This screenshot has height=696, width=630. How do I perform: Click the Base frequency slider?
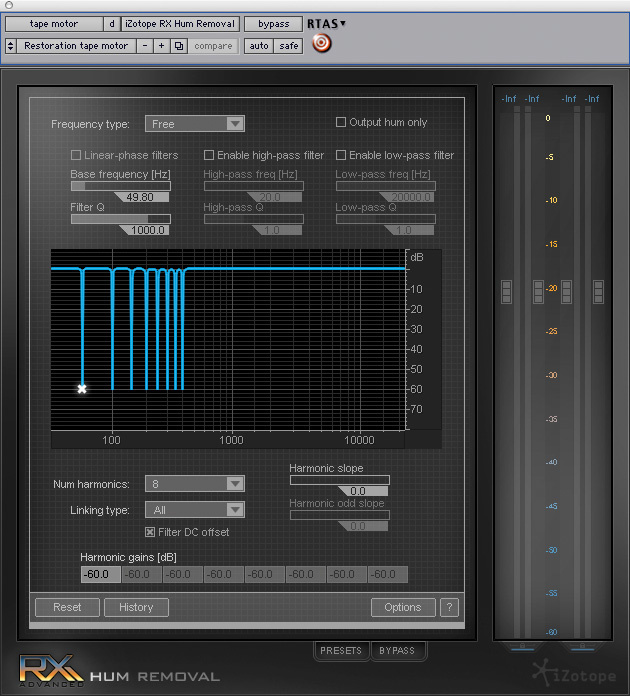point(121,186)
